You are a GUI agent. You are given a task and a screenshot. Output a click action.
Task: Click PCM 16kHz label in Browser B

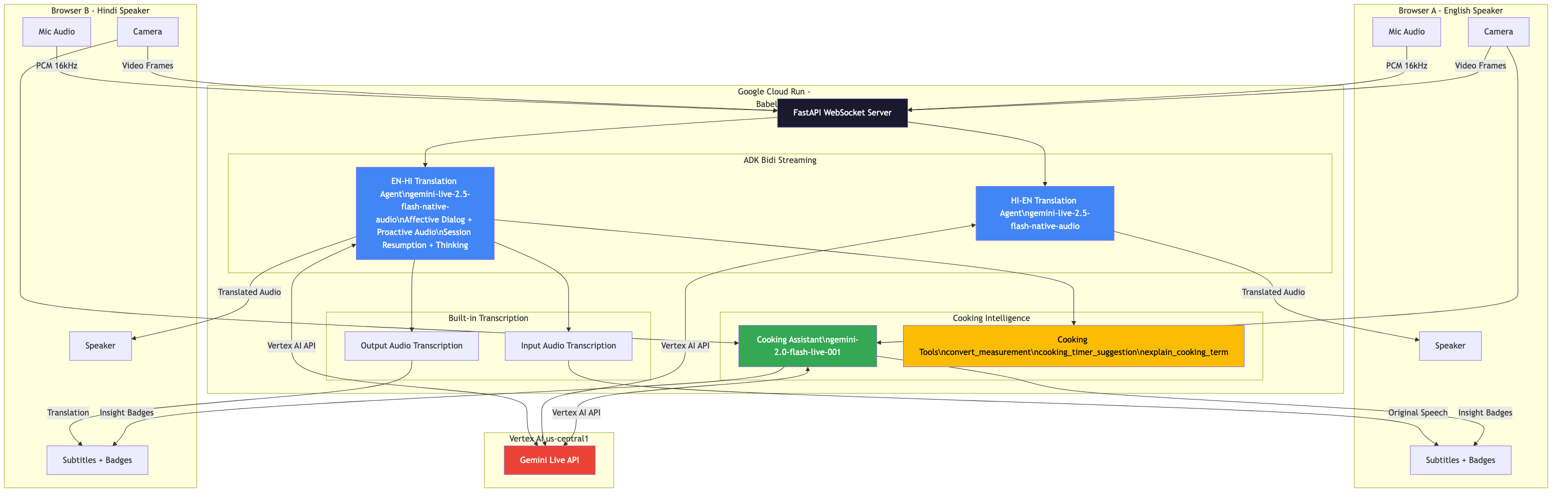click(x=56, y=66)
